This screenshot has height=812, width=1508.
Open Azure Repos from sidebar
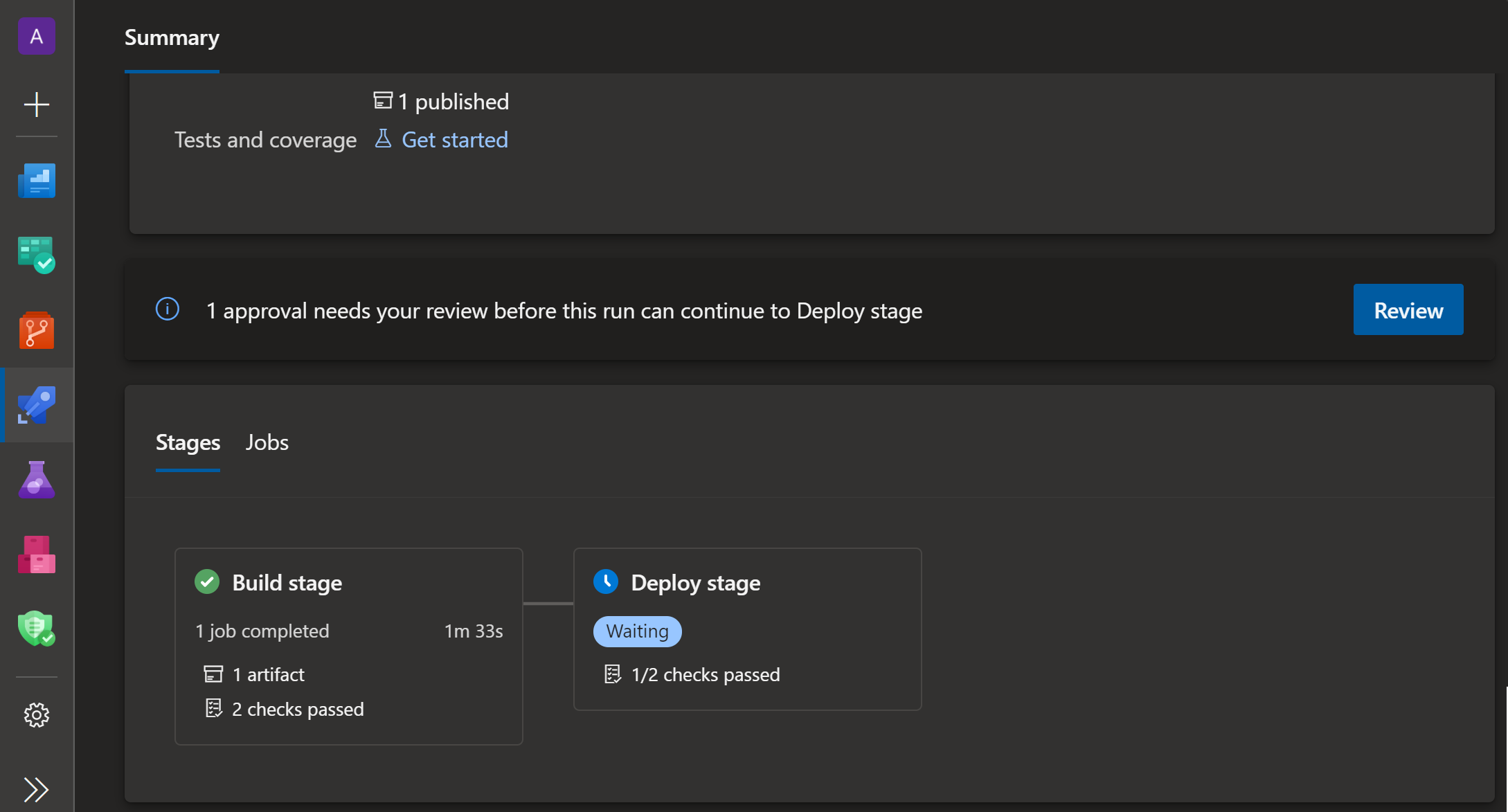36,330
